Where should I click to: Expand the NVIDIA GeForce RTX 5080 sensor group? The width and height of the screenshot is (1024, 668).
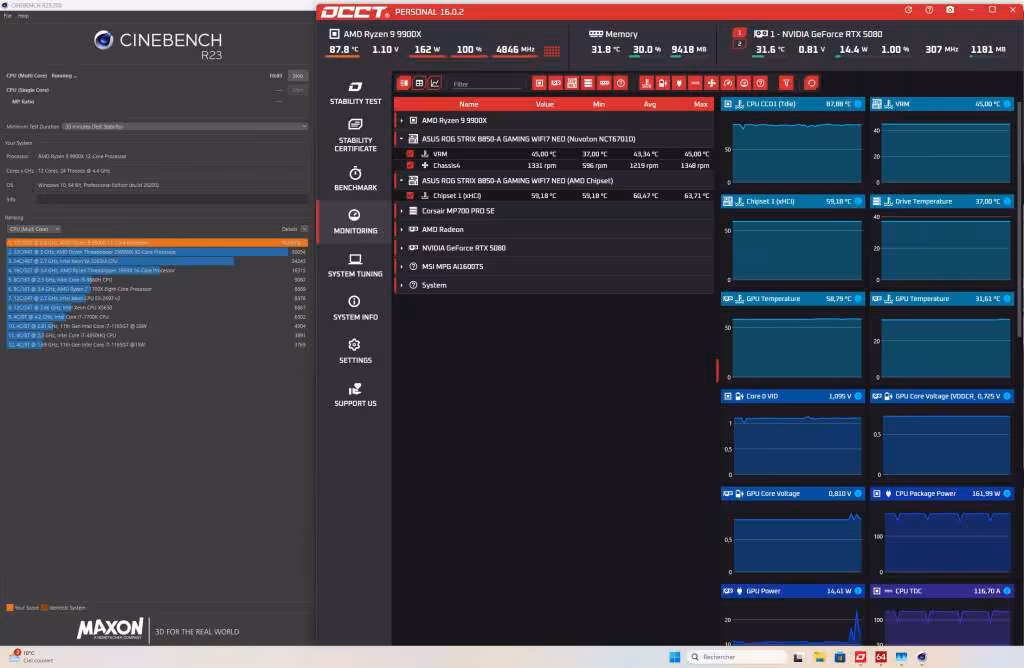[402, 248]
